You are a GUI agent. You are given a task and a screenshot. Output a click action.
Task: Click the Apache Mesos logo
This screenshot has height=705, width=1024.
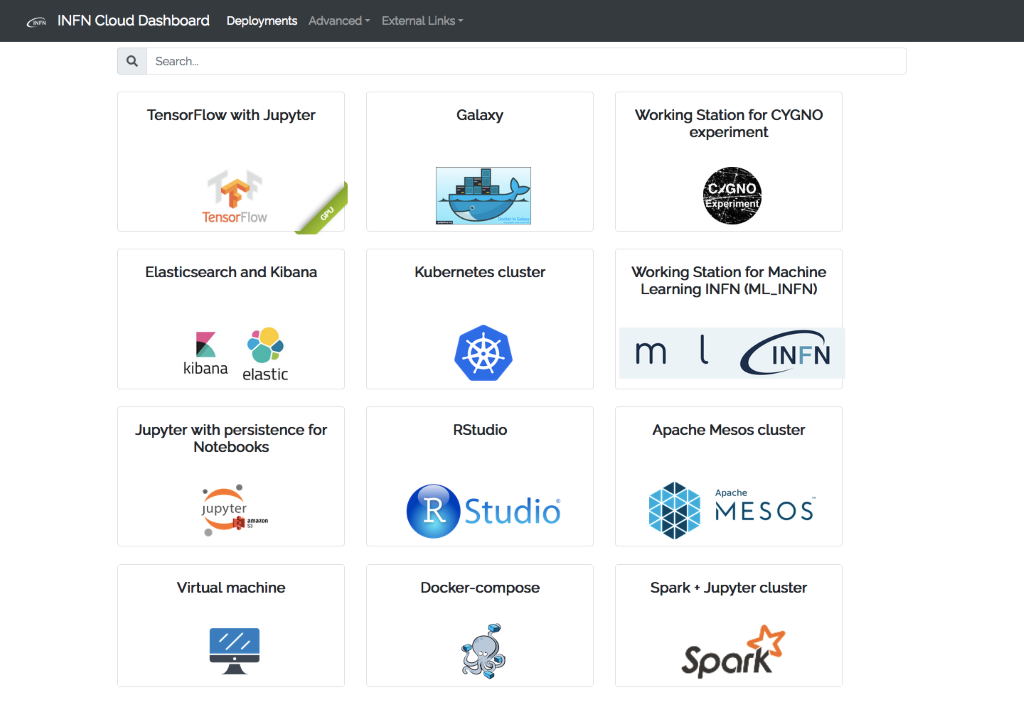point(732,510)
